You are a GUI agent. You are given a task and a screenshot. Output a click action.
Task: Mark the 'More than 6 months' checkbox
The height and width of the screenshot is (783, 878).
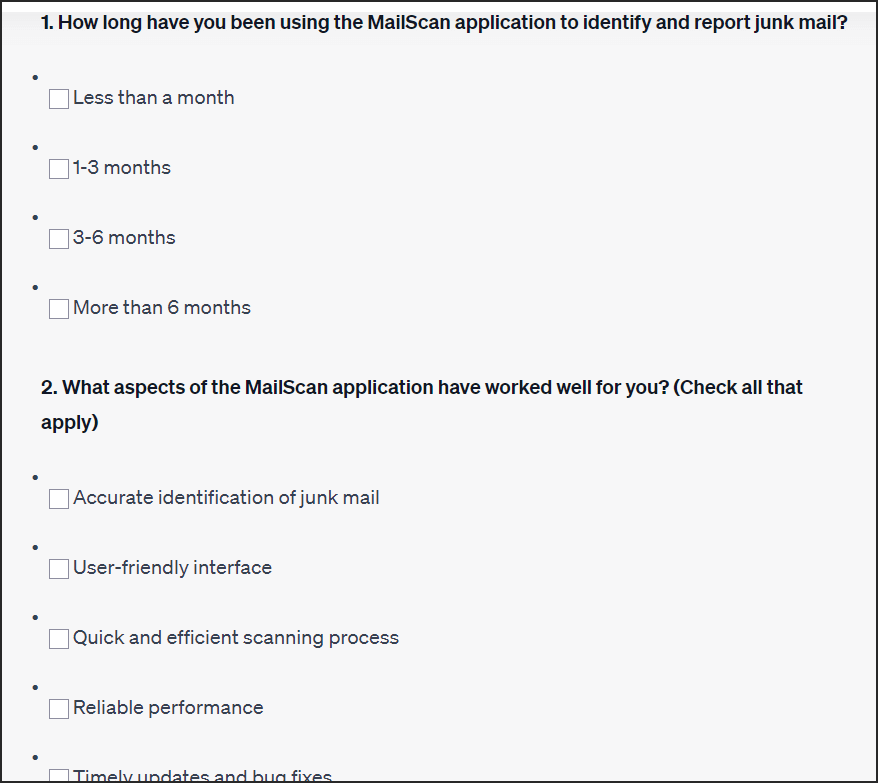point(59,309)
